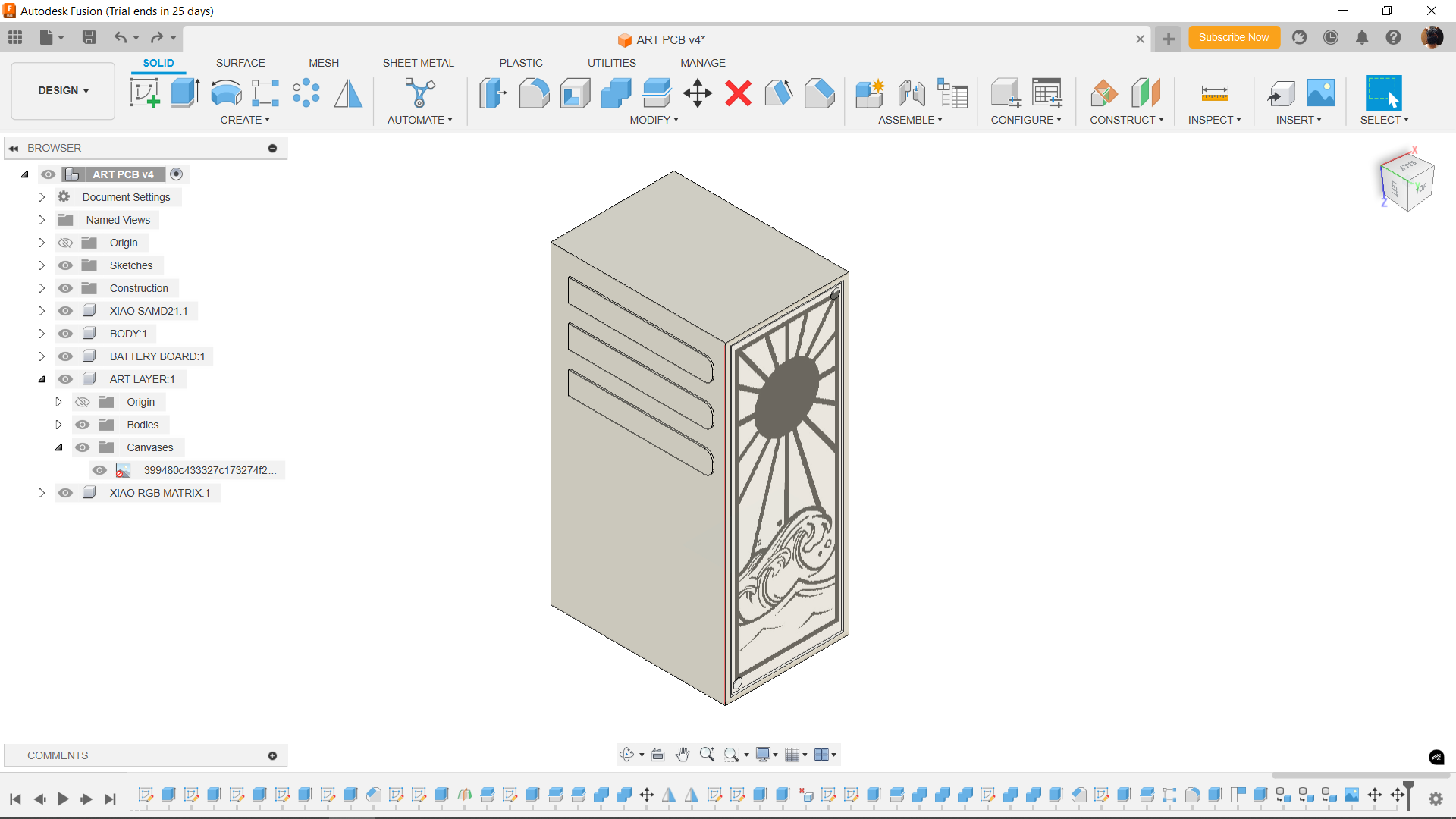Image resolution: width=1456 pixels, height=819 pixels.
Task: Open a new design tab with plus
Action: click(x=1168, y=39)
